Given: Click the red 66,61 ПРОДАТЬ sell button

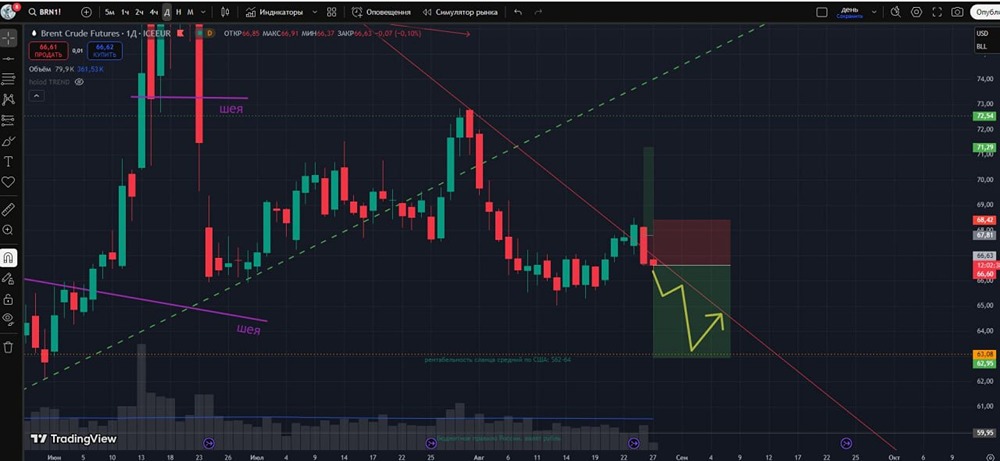Looking at the screenshot, I should pyautogui.click(x=48, y=50).
